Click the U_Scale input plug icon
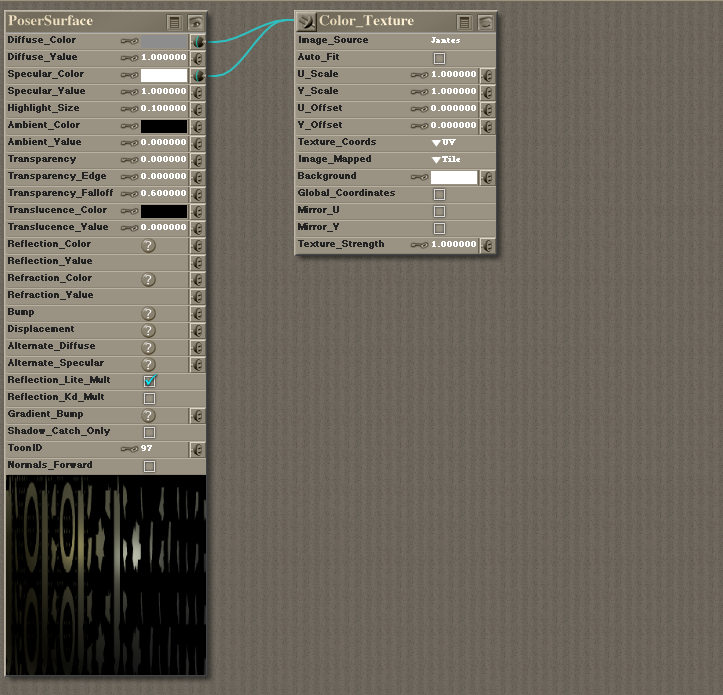 tap(486, 75)
